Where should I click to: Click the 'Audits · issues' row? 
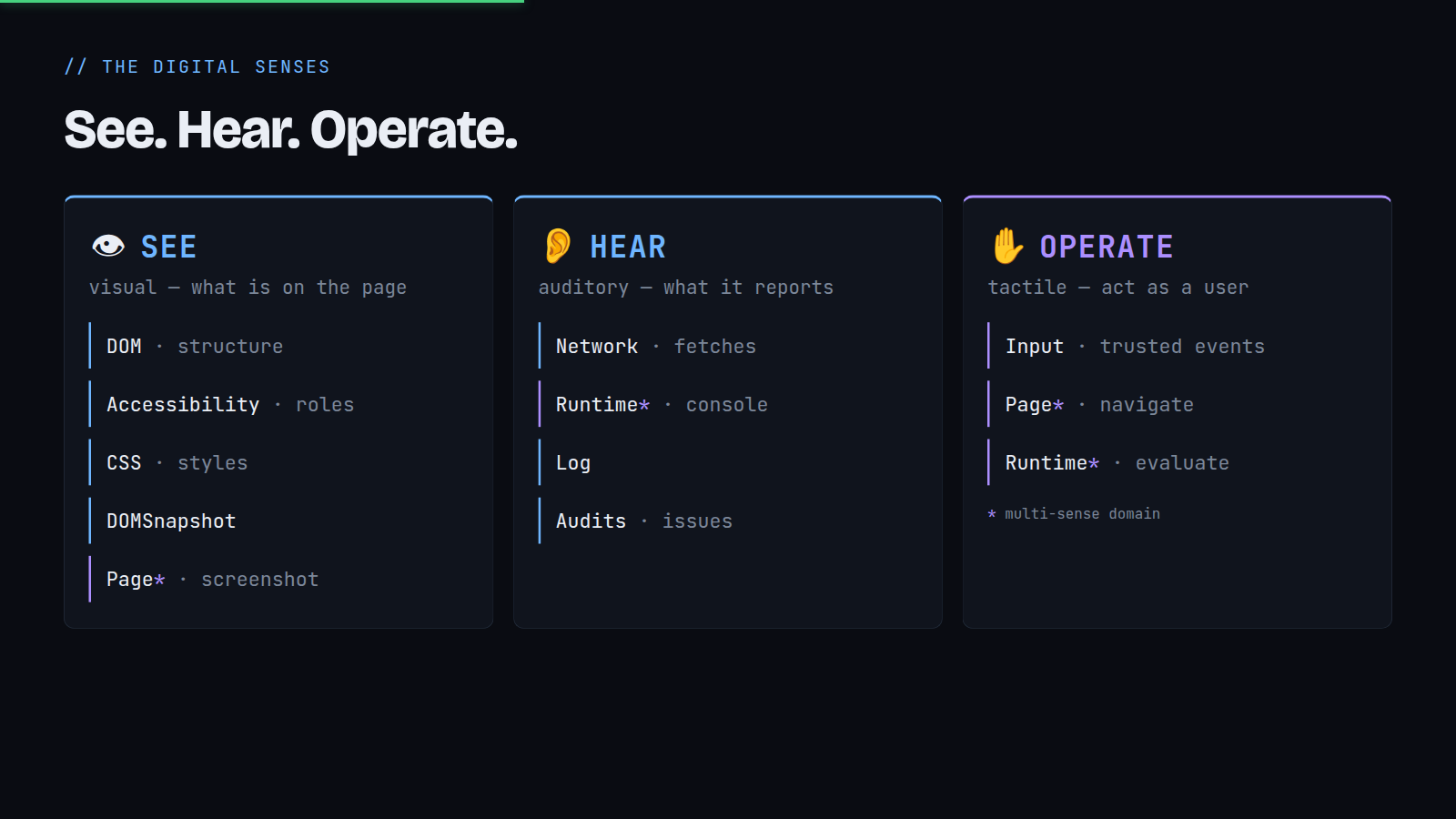(x=728, y=521)
